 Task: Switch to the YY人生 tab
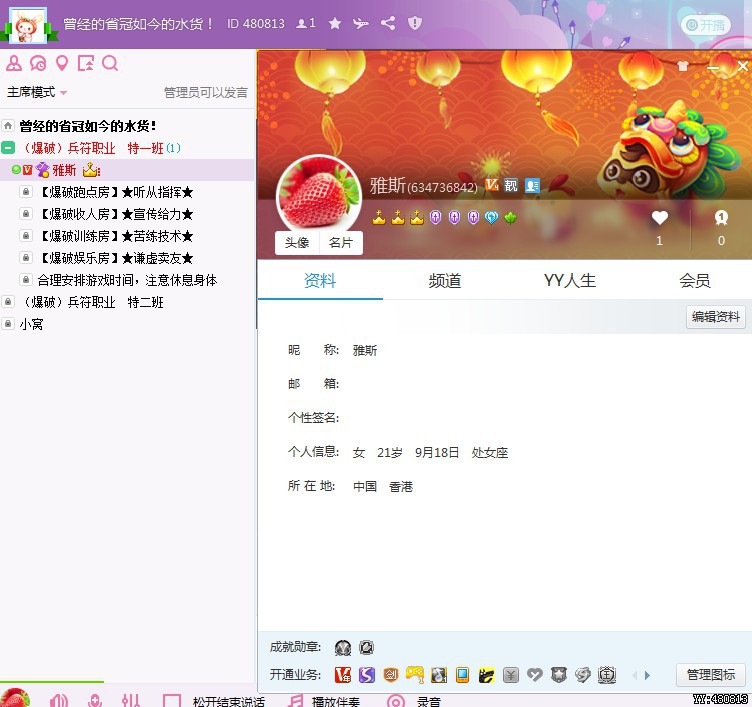(x=570, y=281)
